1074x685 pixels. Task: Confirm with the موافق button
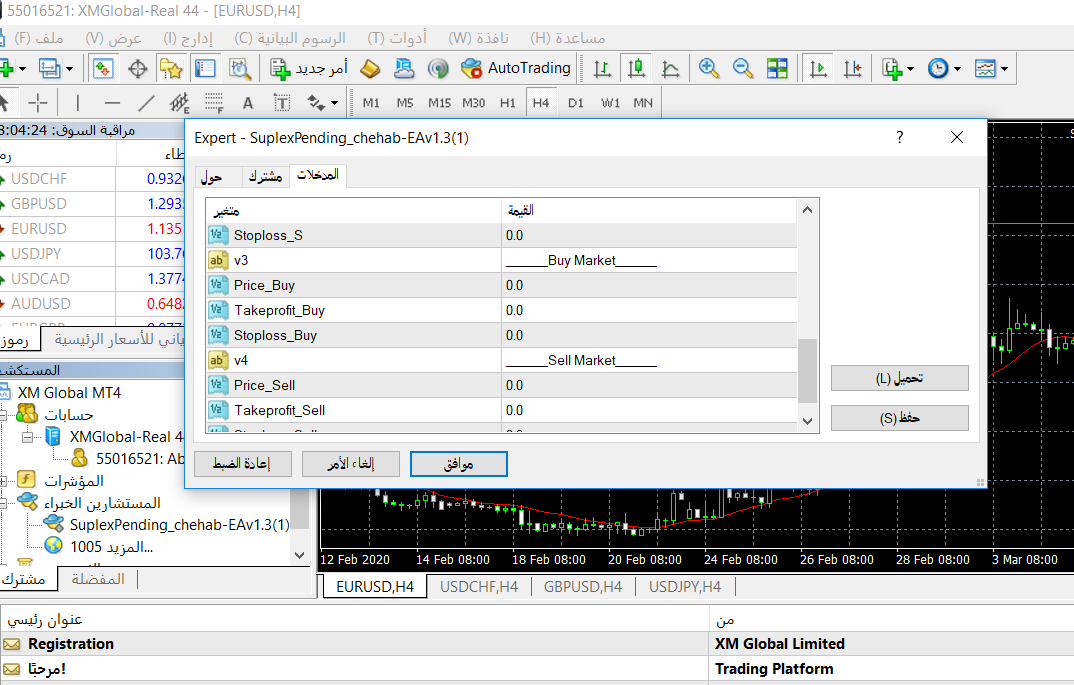pos(459,464)
